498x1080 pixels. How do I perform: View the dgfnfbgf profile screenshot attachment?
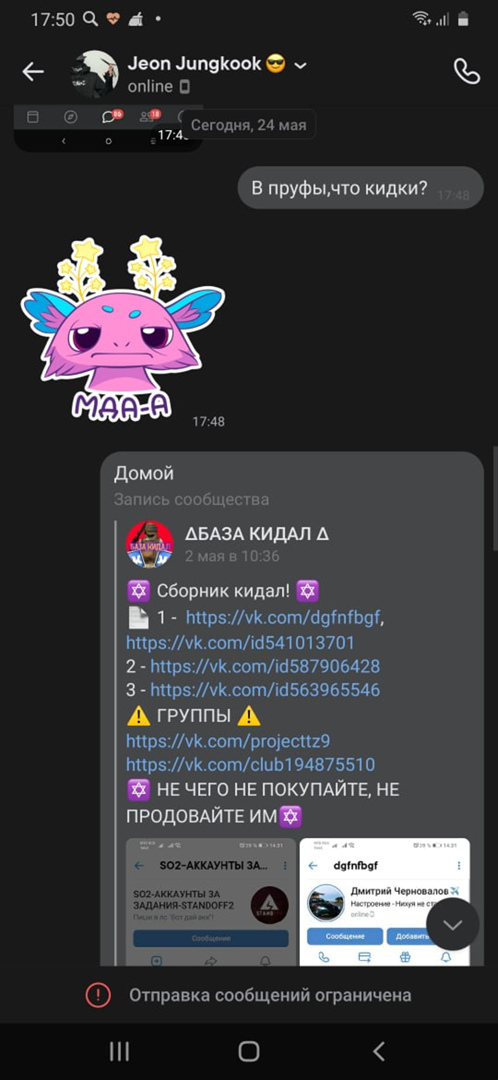384,902
